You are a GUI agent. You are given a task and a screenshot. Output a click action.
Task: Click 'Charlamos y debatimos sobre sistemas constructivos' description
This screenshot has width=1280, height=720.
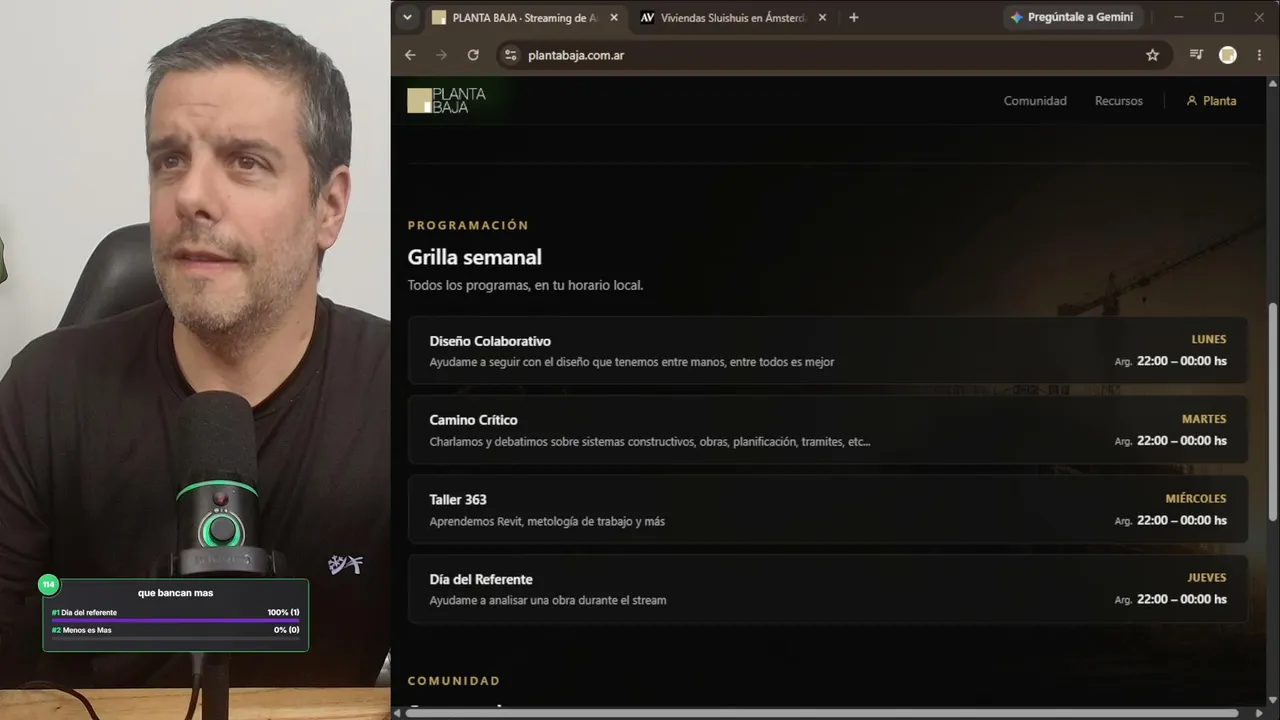tap(650, 442)
